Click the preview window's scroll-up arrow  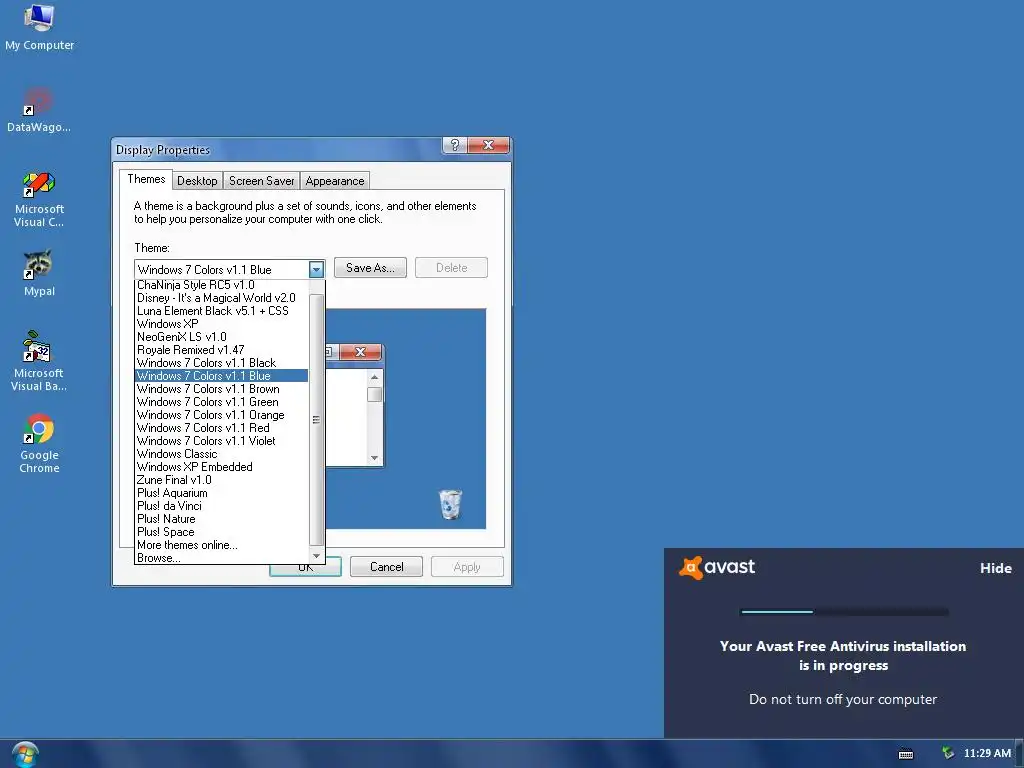(374, 377)
